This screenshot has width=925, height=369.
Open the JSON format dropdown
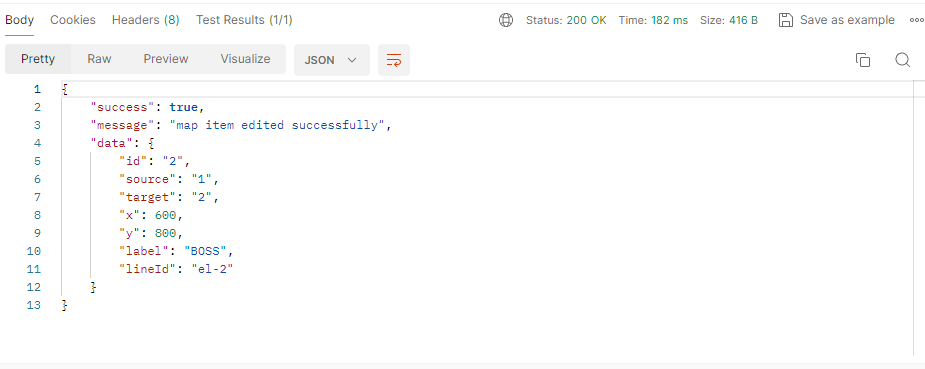(x=332, y=60)
